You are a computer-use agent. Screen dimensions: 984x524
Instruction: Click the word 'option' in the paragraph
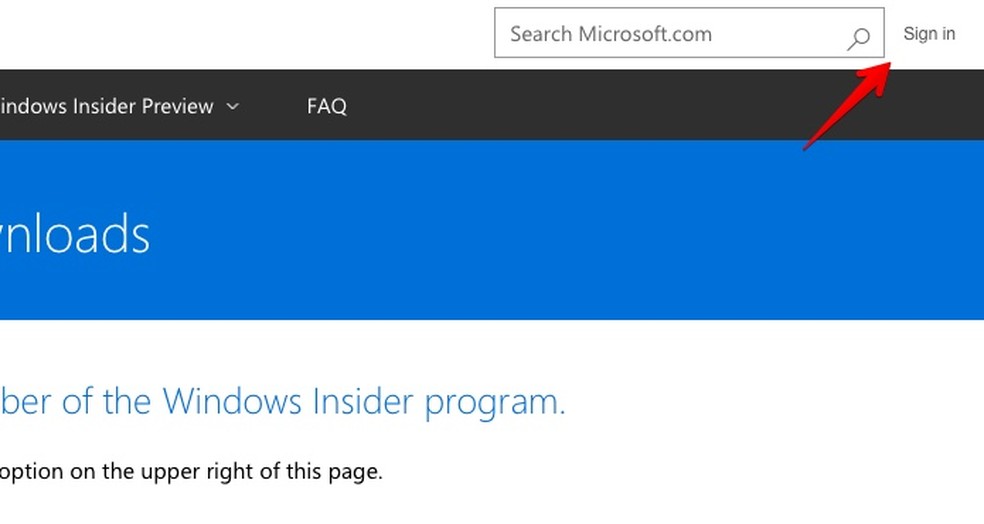point(31,472)
